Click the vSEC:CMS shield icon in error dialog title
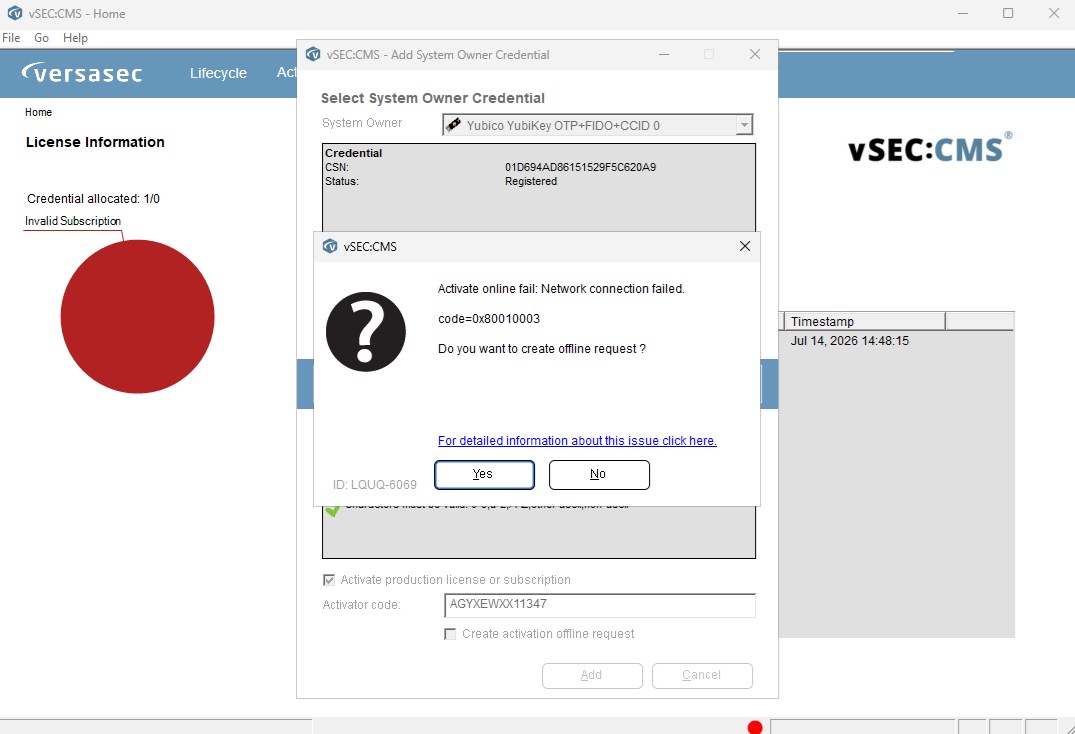 pos(330,246)
